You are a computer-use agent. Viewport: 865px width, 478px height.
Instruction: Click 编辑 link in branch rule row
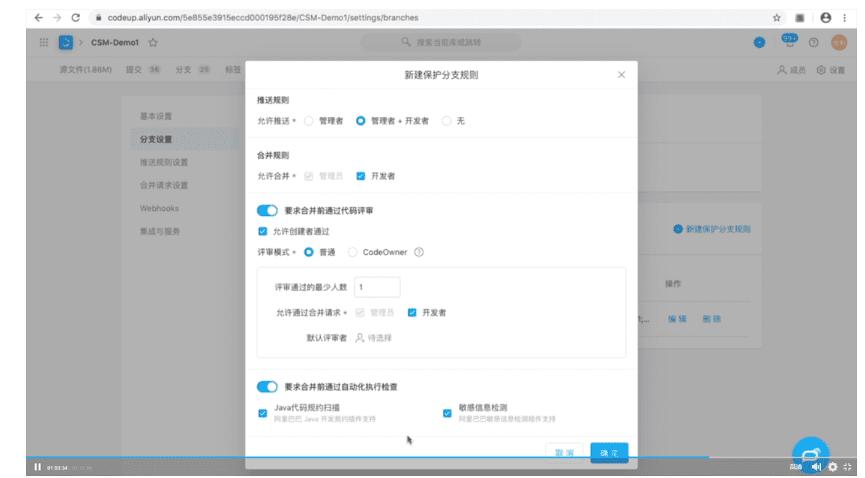tap(677, 319)
